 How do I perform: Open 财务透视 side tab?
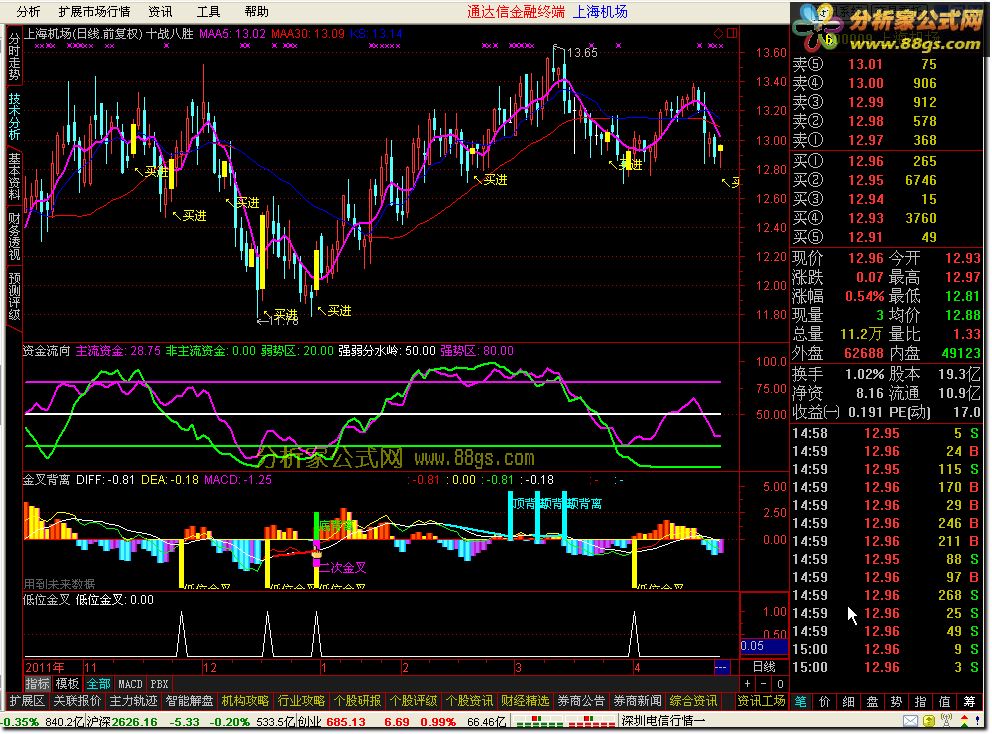click(14, 236)
